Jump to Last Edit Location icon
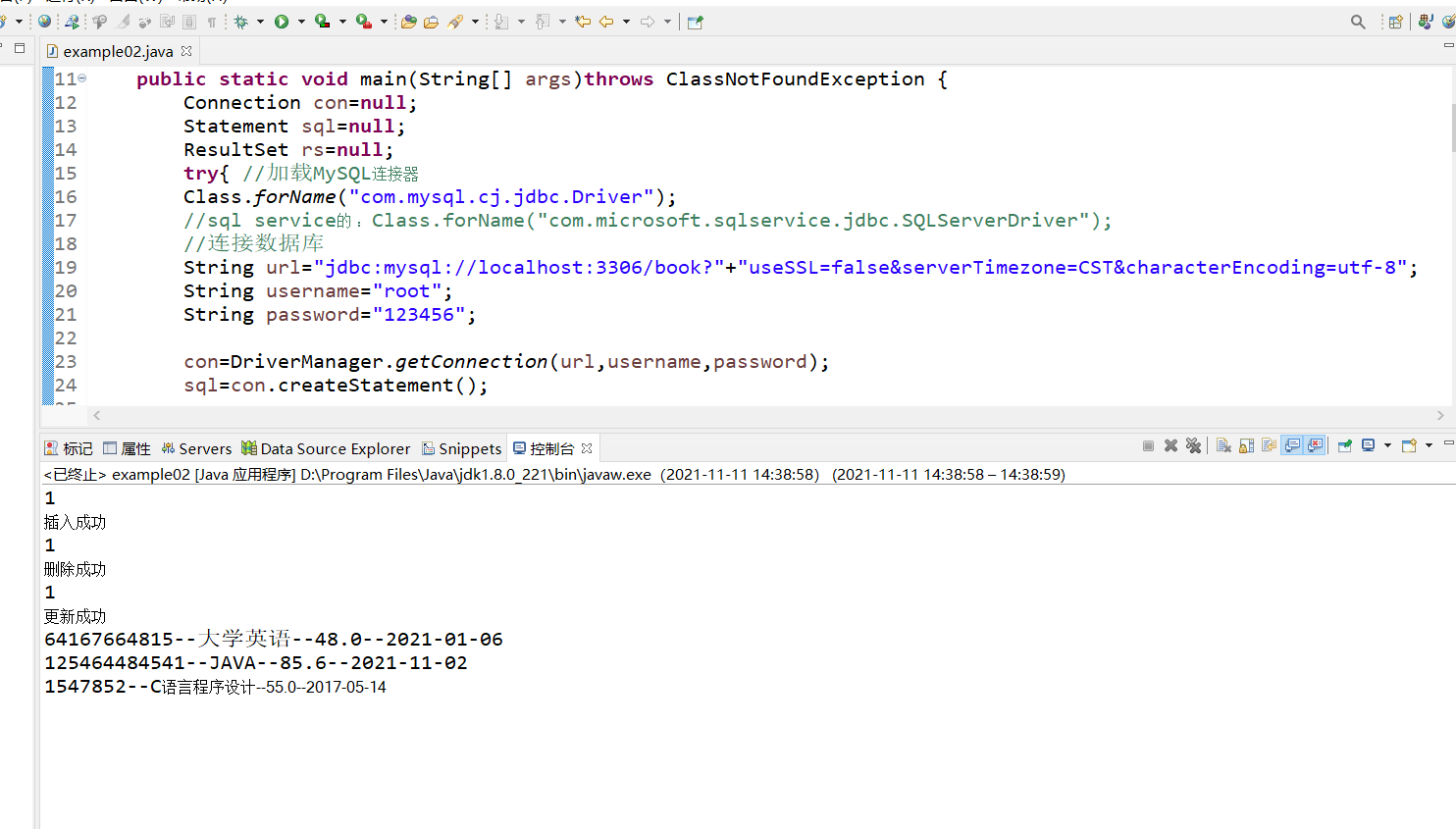This screenshot has width=1456, height=829. (583, 22)
